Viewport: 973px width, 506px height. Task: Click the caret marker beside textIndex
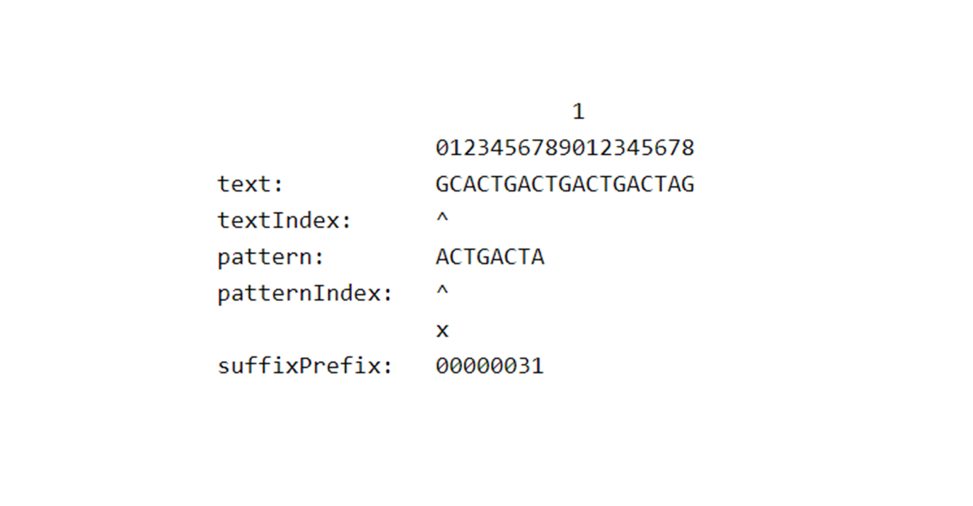[443, 219]
